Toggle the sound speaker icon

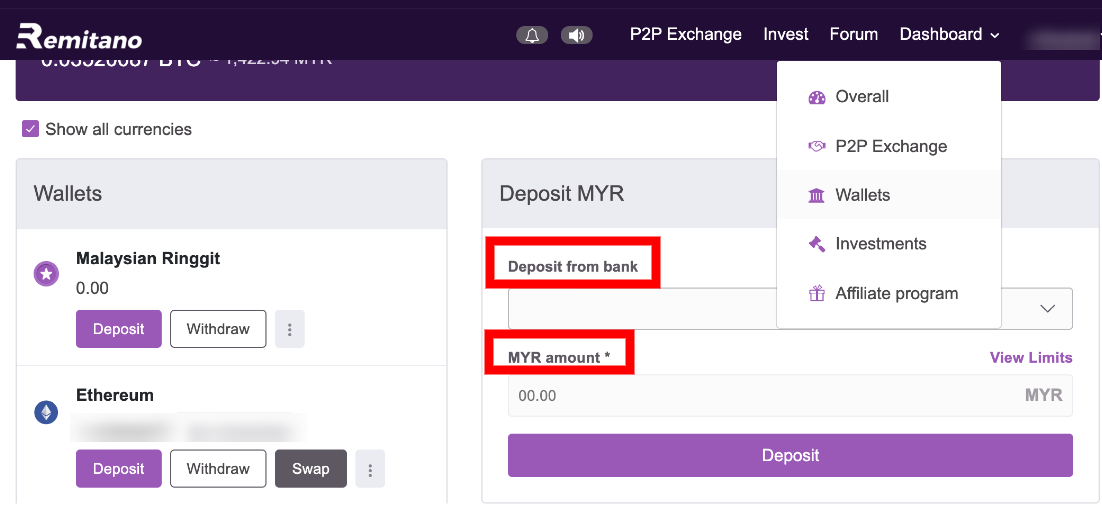tap(576, 35)
